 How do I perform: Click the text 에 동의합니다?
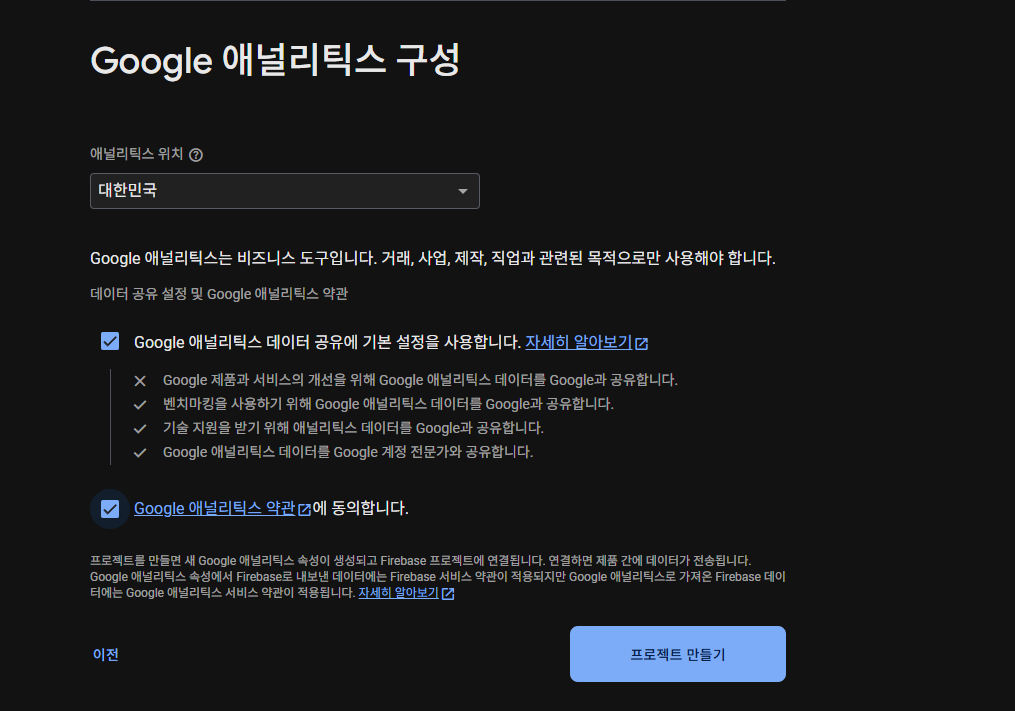click(361, 508)
